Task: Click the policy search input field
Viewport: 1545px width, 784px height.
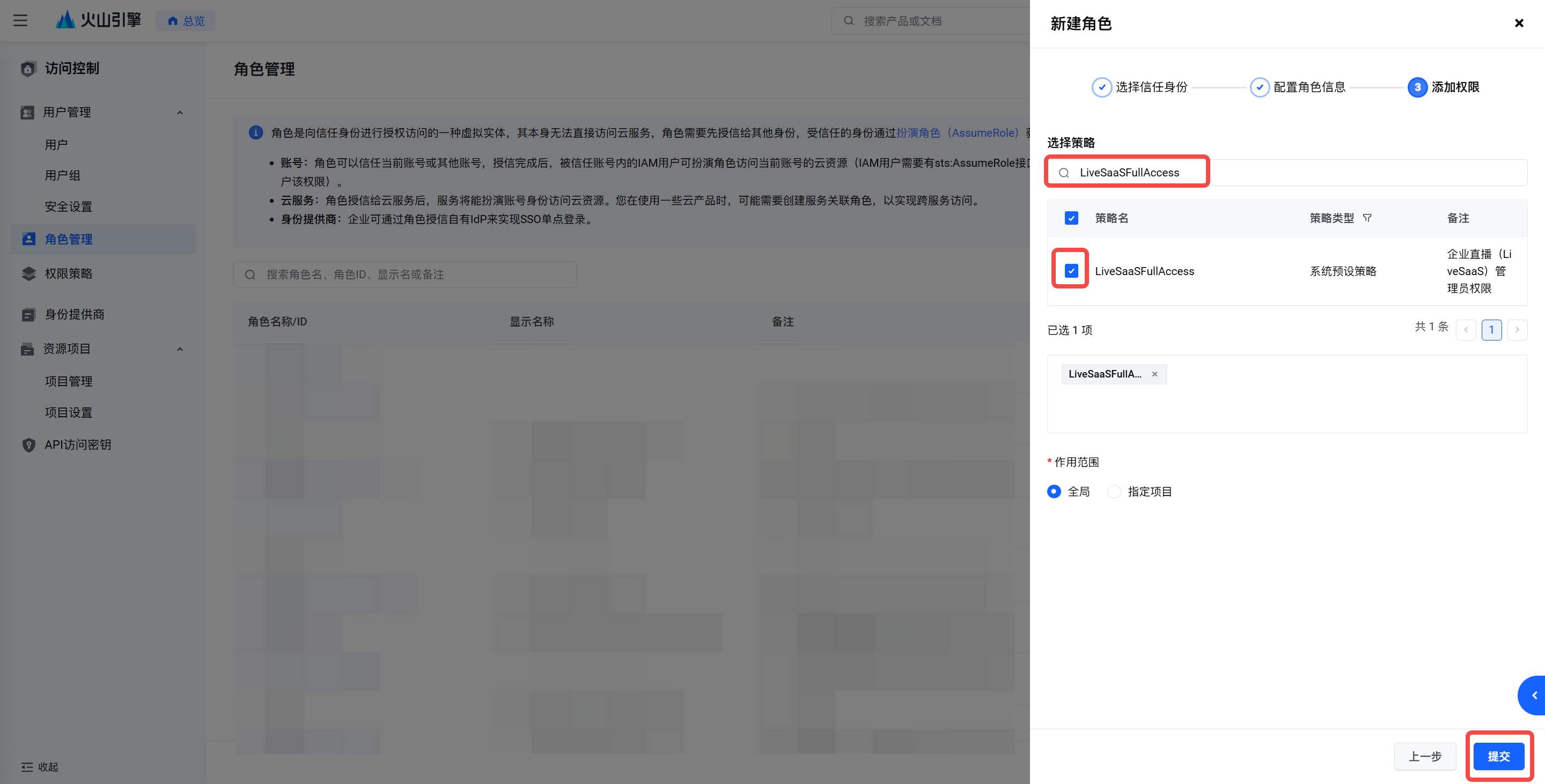Action: pos(1287,173)
